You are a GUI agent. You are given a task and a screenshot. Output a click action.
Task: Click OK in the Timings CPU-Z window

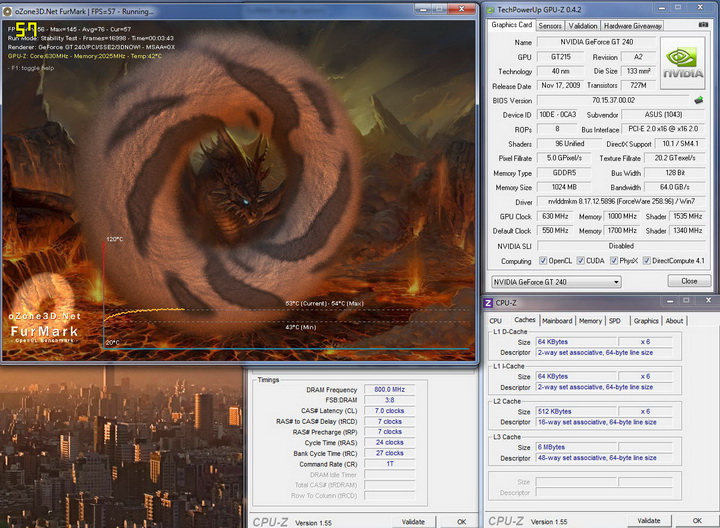tap(461, 522)
